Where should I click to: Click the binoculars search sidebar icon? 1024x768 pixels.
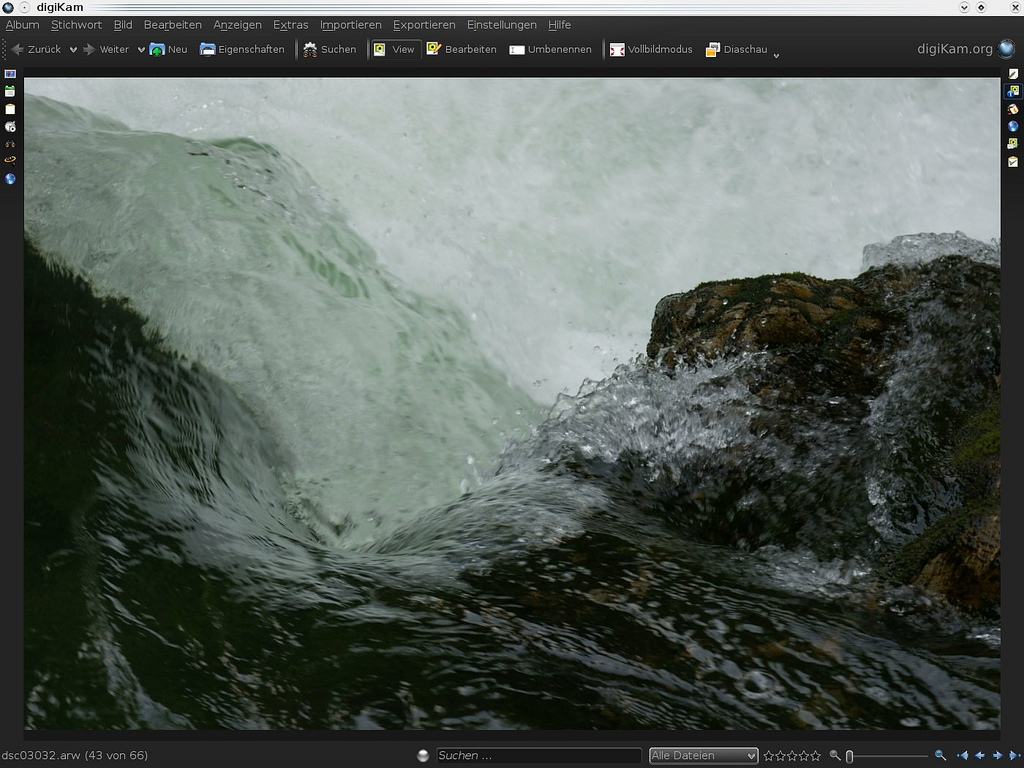10,143
